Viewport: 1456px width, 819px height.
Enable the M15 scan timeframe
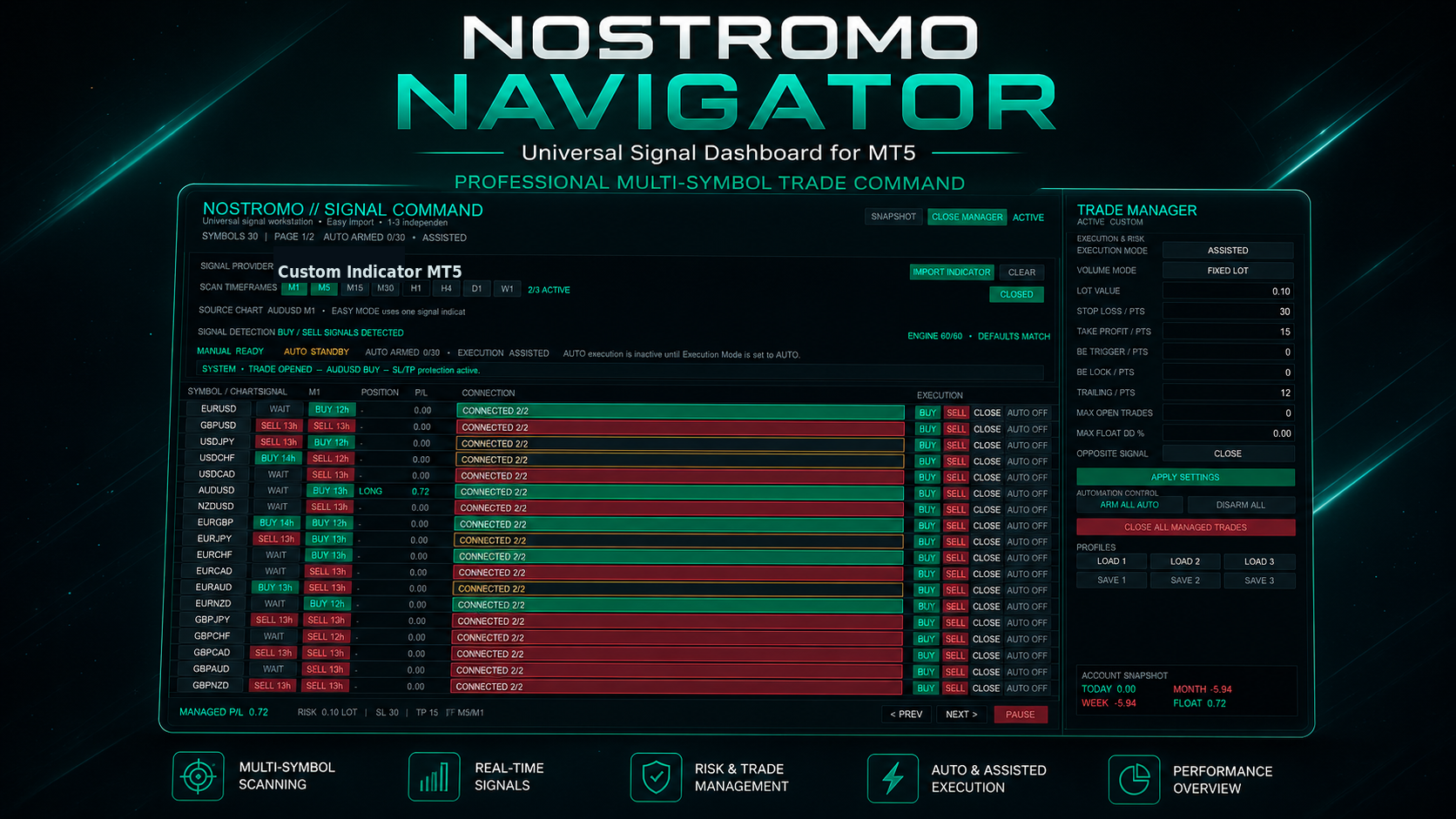pyautogui.click(x=354, y=288)
